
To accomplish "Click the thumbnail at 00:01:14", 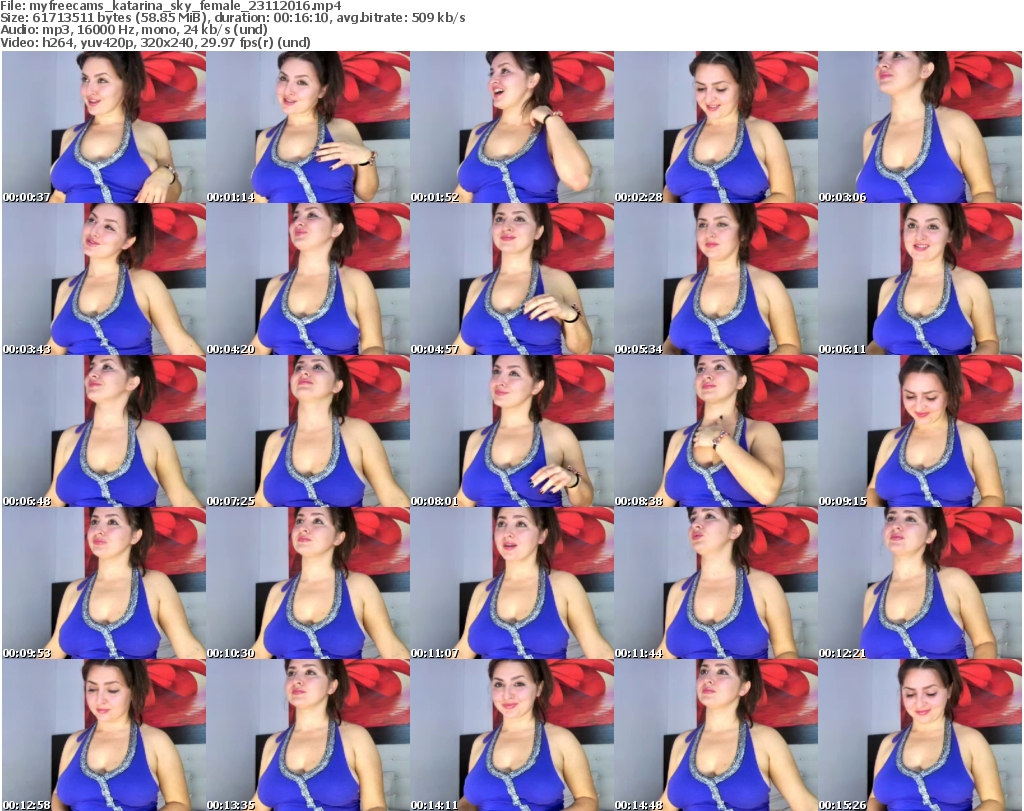I will (x=308, y=127).
